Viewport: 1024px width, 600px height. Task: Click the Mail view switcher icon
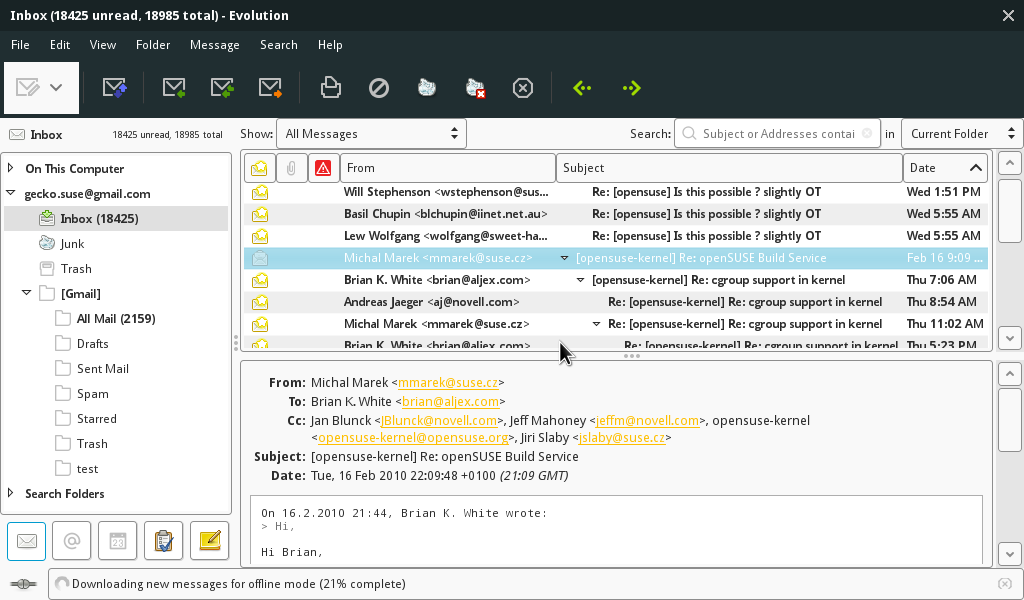pyautogui.click(x=27, y=541)
